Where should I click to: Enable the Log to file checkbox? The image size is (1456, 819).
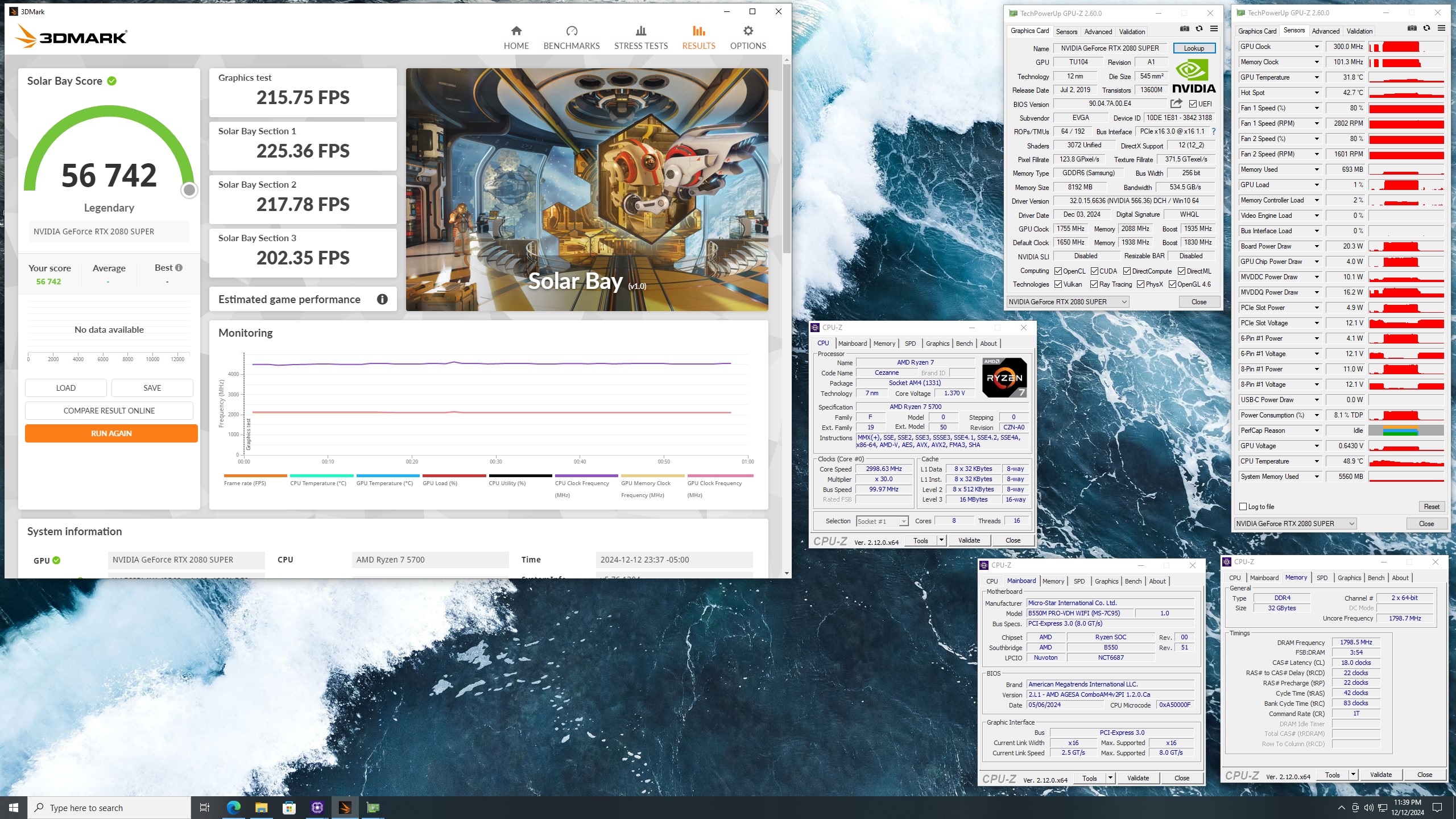[x=1243, y=507]
